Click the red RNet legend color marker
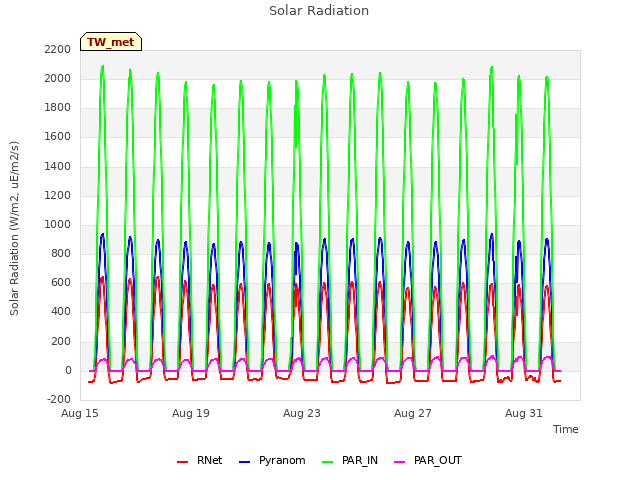The image size is (640, 480). tap(182, 462)
